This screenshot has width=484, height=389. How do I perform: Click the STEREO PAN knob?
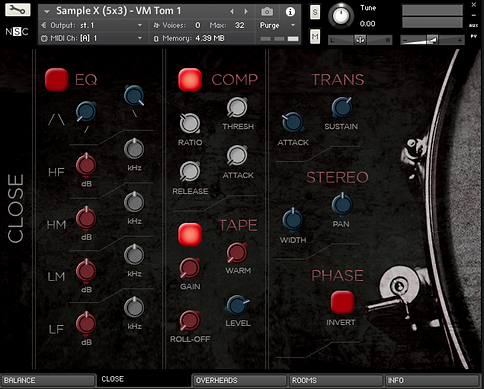pos(342,204)
